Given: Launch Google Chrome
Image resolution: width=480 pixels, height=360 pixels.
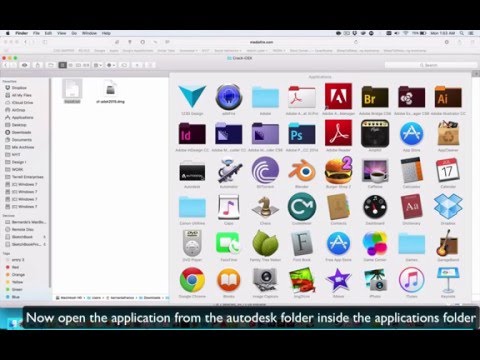Looking at the screenshot, I should pos(192,280).
